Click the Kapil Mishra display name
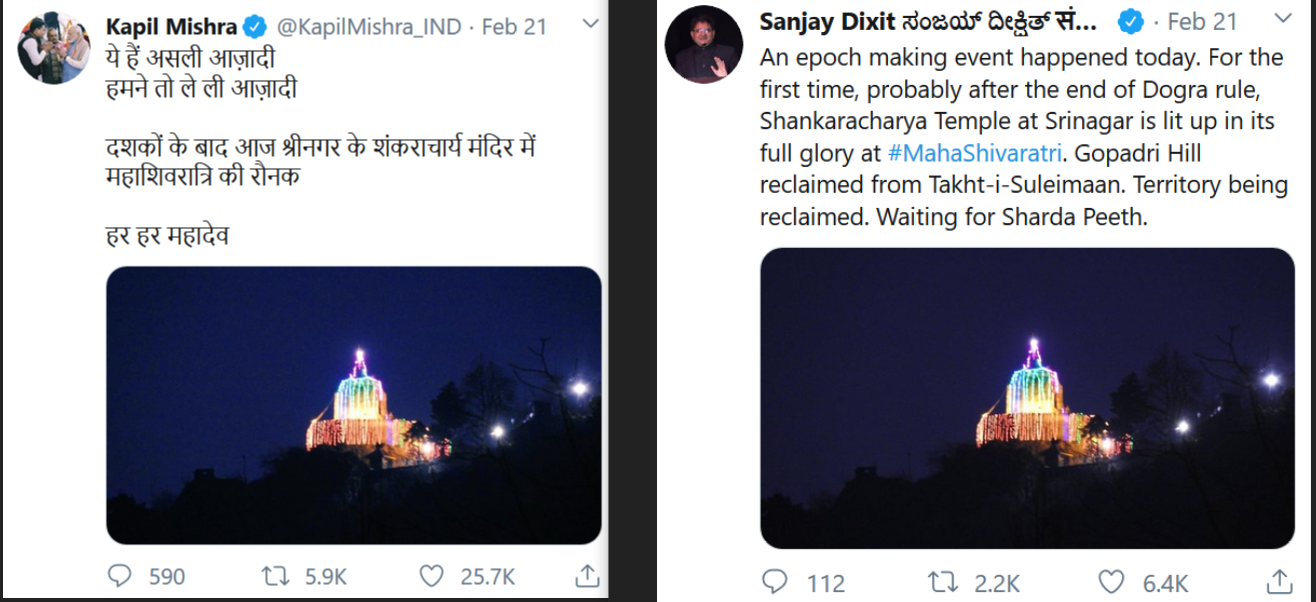This screenshot has width=1316, height=602. click(x=172, y=24)
